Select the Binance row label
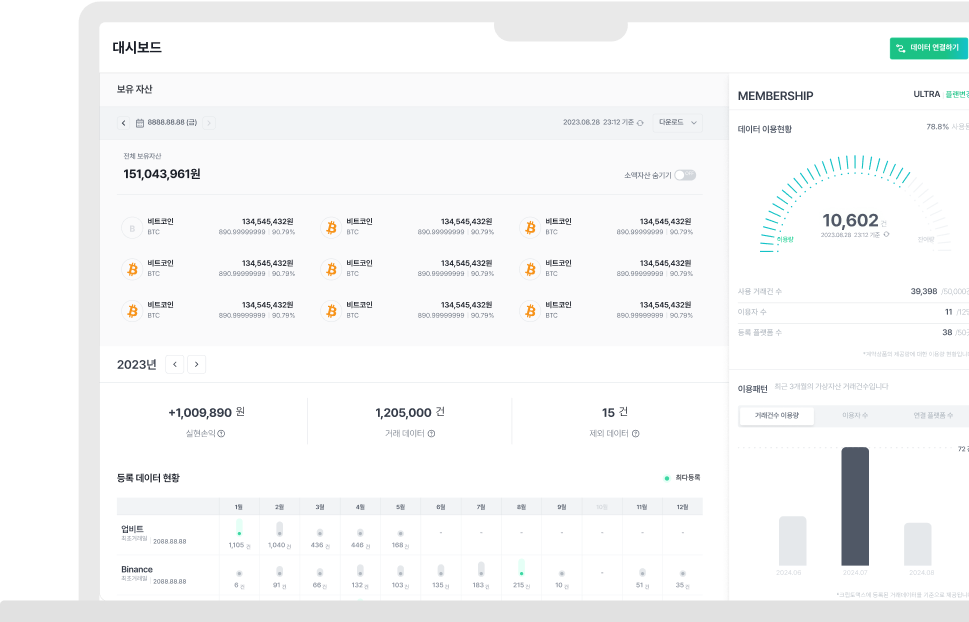 (137, 569)
